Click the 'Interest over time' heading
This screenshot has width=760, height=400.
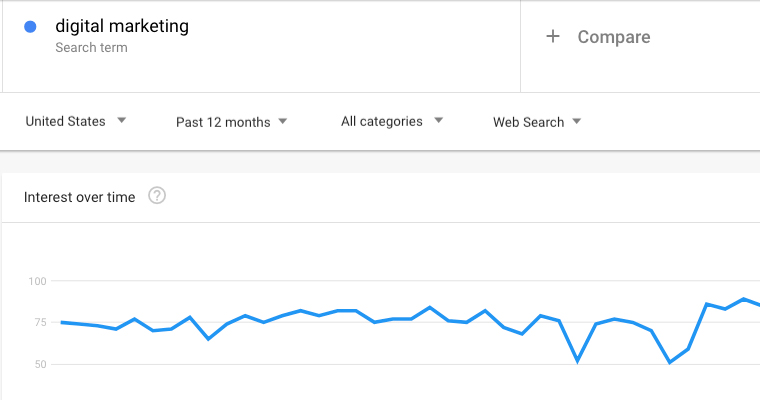tap(79, 197)
